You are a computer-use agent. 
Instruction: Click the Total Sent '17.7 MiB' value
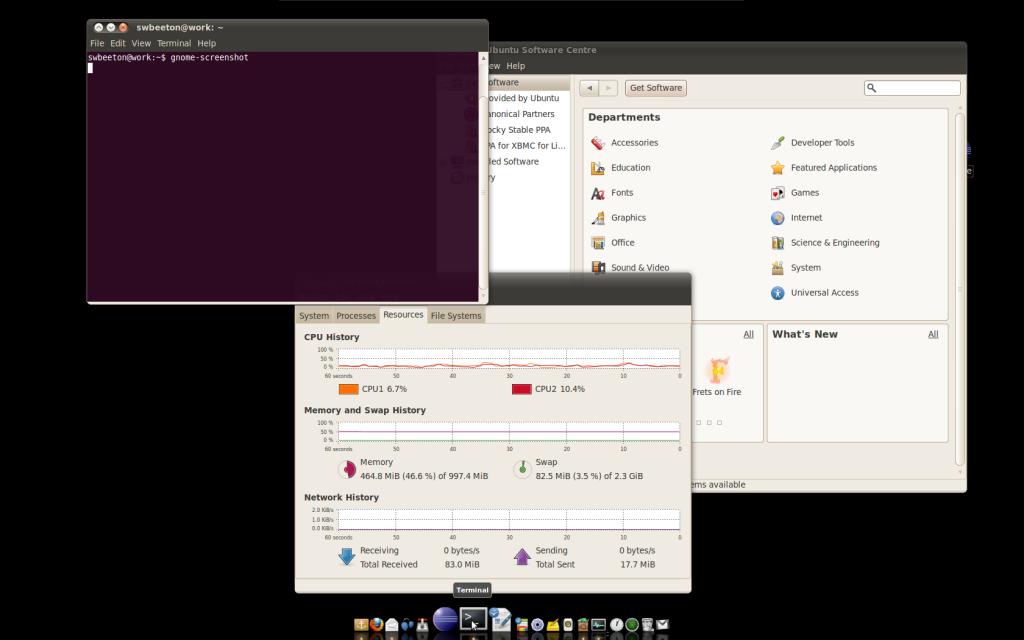pos(637,565)
